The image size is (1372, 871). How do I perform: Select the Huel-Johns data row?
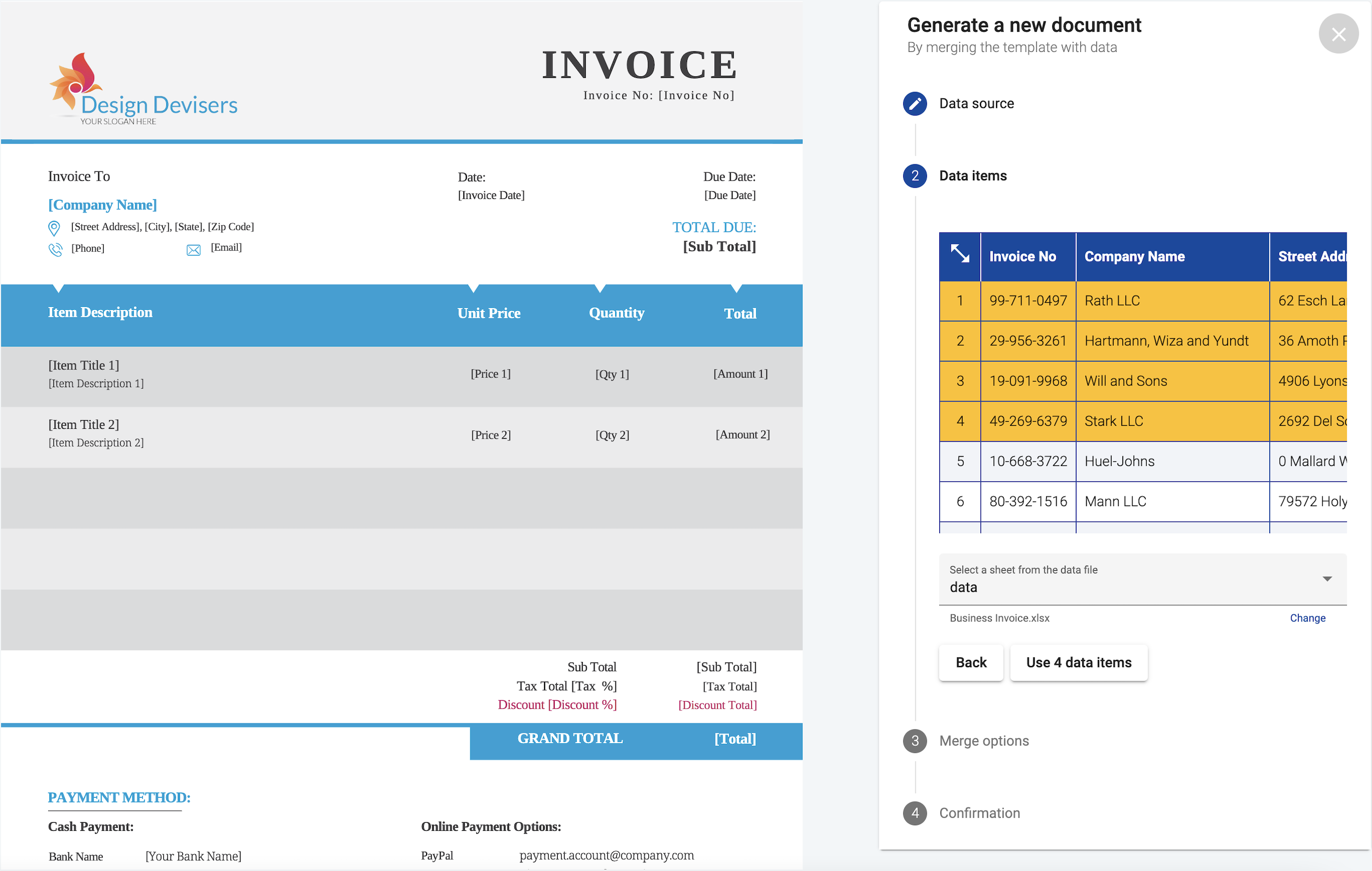[x=1118, y=460]
